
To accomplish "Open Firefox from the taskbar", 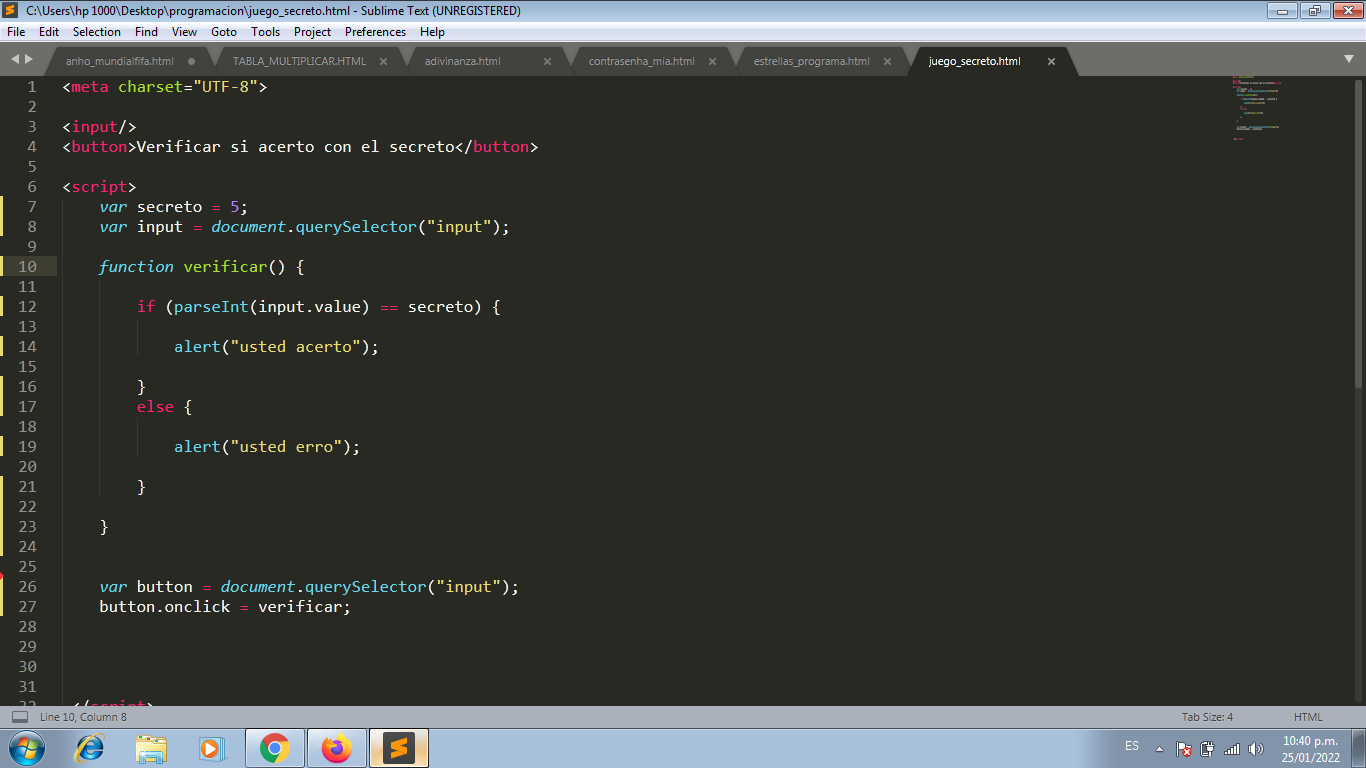I will tap(336, 748).
